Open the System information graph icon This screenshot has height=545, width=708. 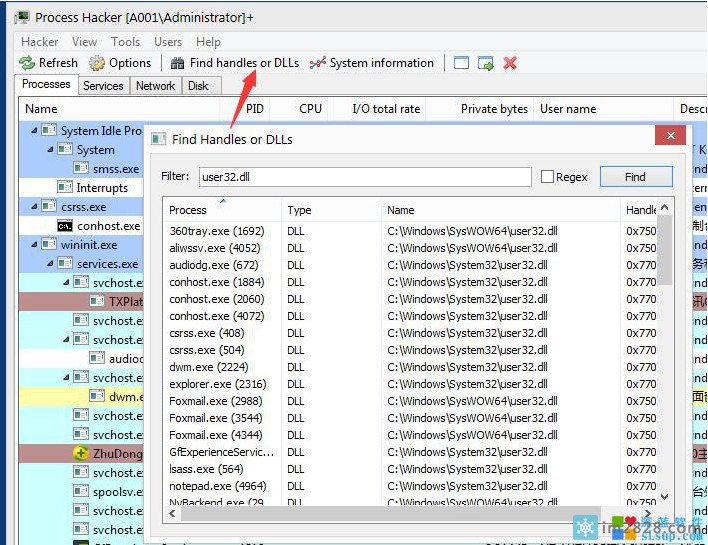point(318,63)
